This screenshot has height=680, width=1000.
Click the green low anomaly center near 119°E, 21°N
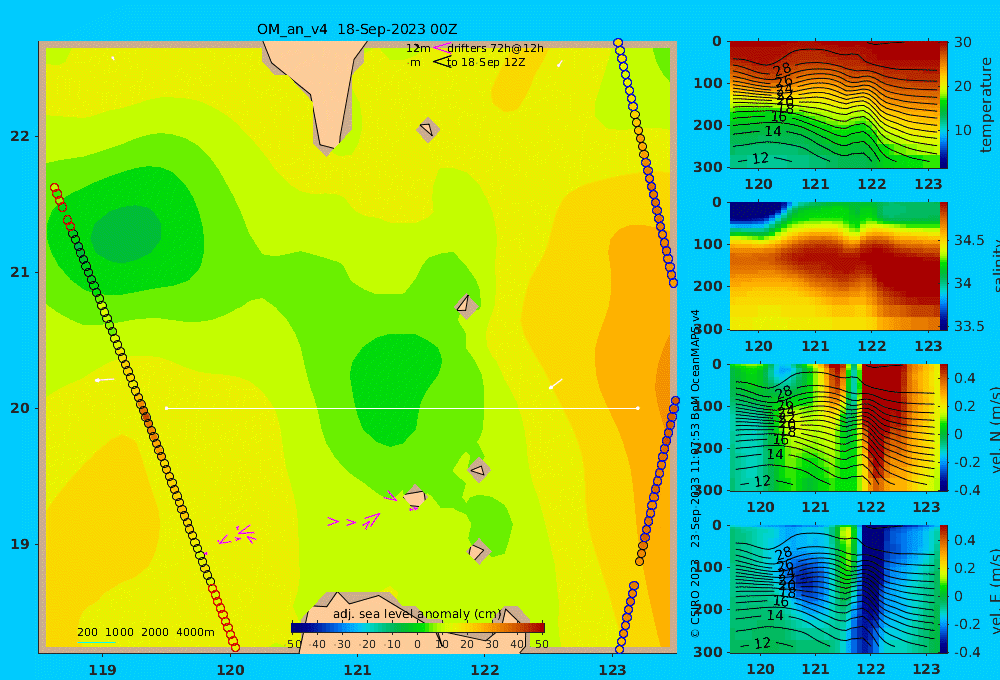[x=126, y=234]
